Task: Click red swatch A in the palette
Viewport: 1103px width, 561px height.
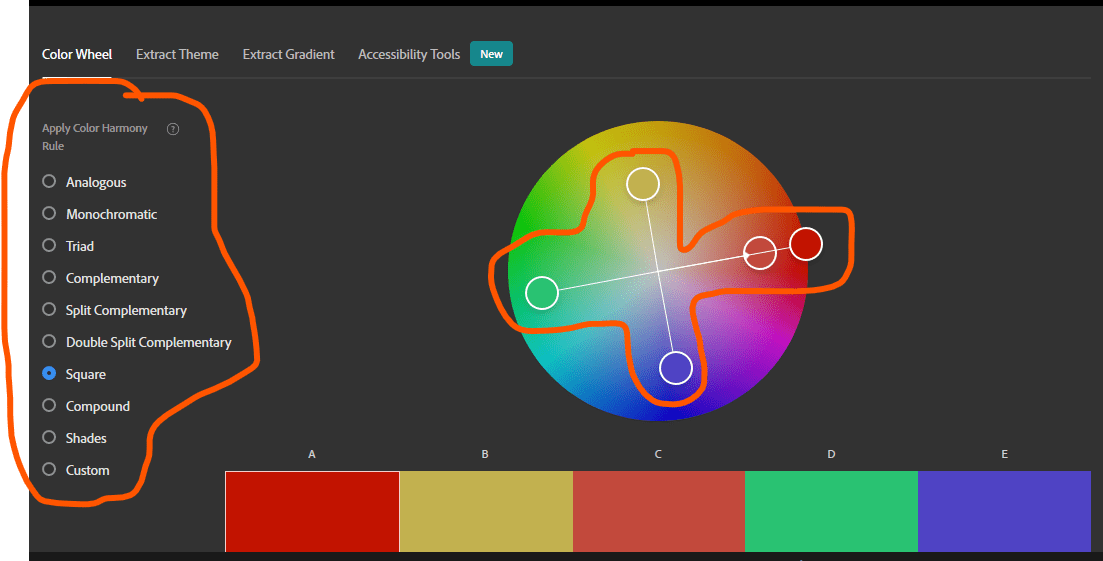Action: tap(312, 511)
